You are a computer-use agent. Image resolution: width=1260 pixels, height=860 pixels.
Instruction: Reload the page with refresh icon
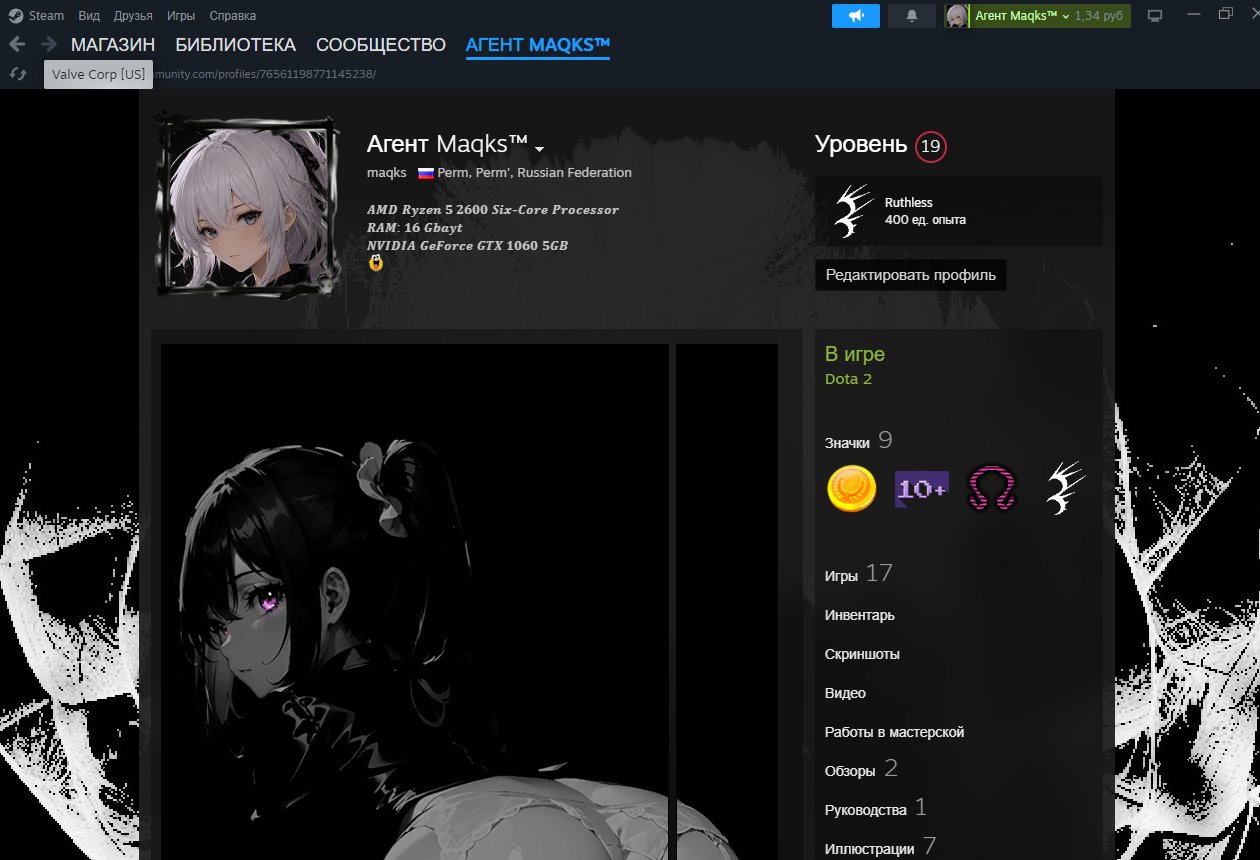18,74
